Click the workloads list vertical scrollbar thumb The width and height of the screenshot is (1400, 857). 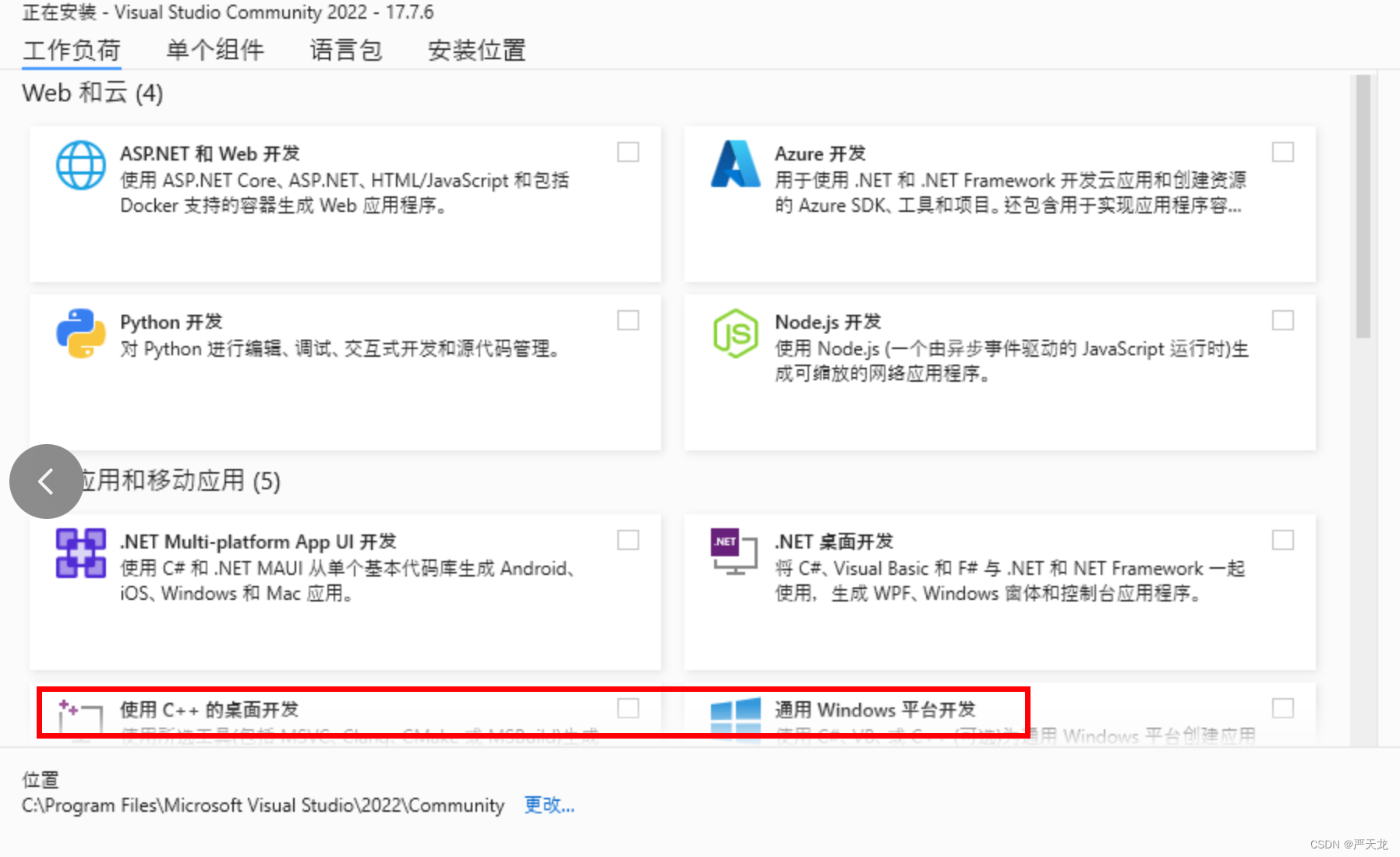(1363, 206)
